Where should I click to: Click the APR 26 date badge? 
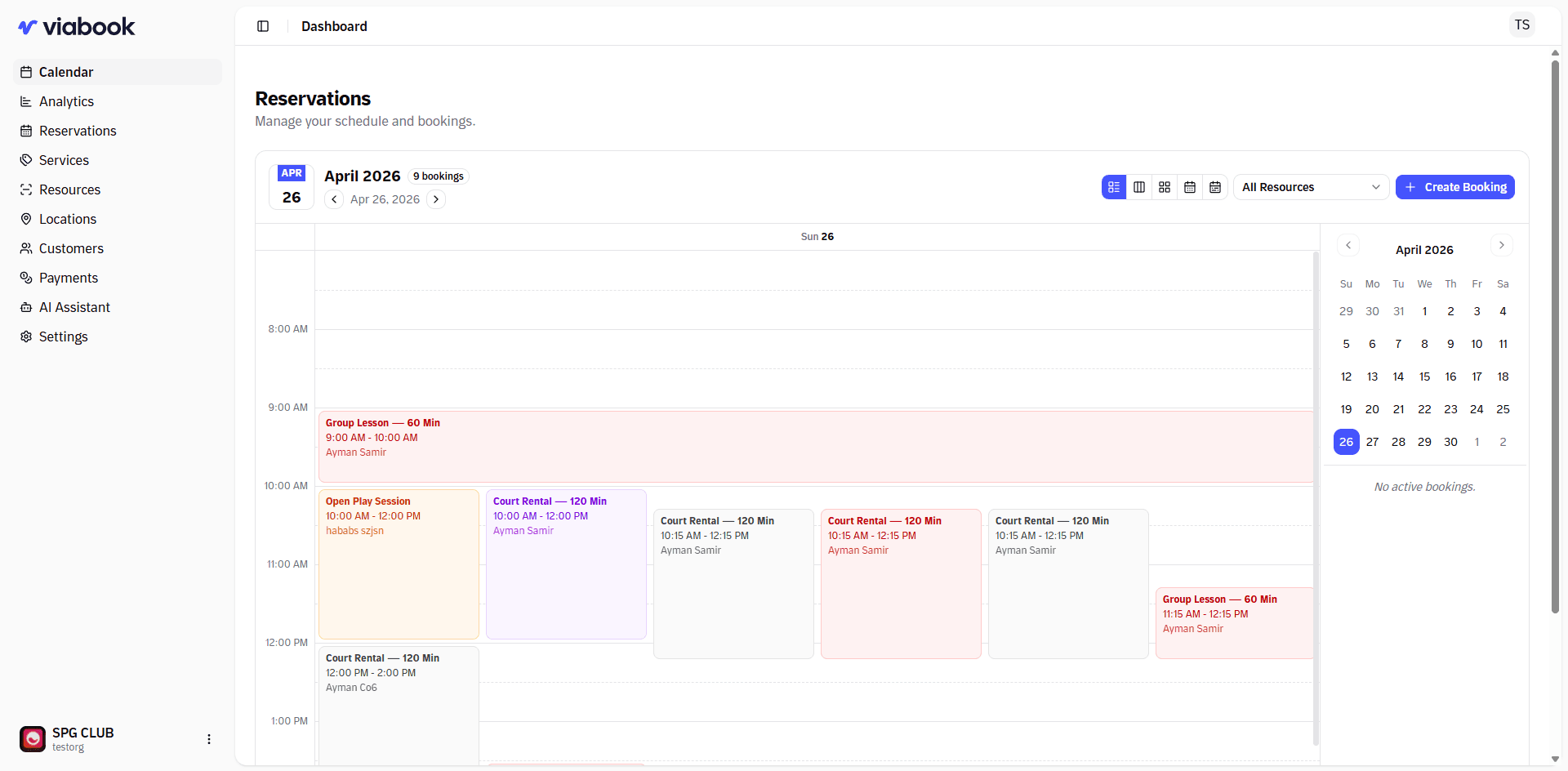(x=292, y=187)
